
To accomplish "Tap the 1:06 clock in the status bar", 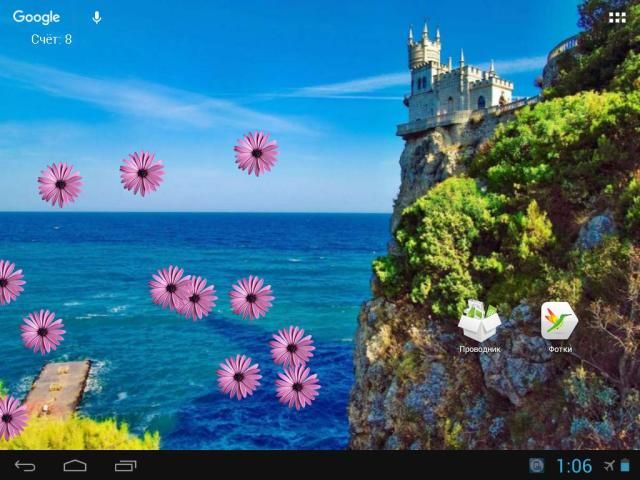I will pyautogui.click(x=573, y=466).
